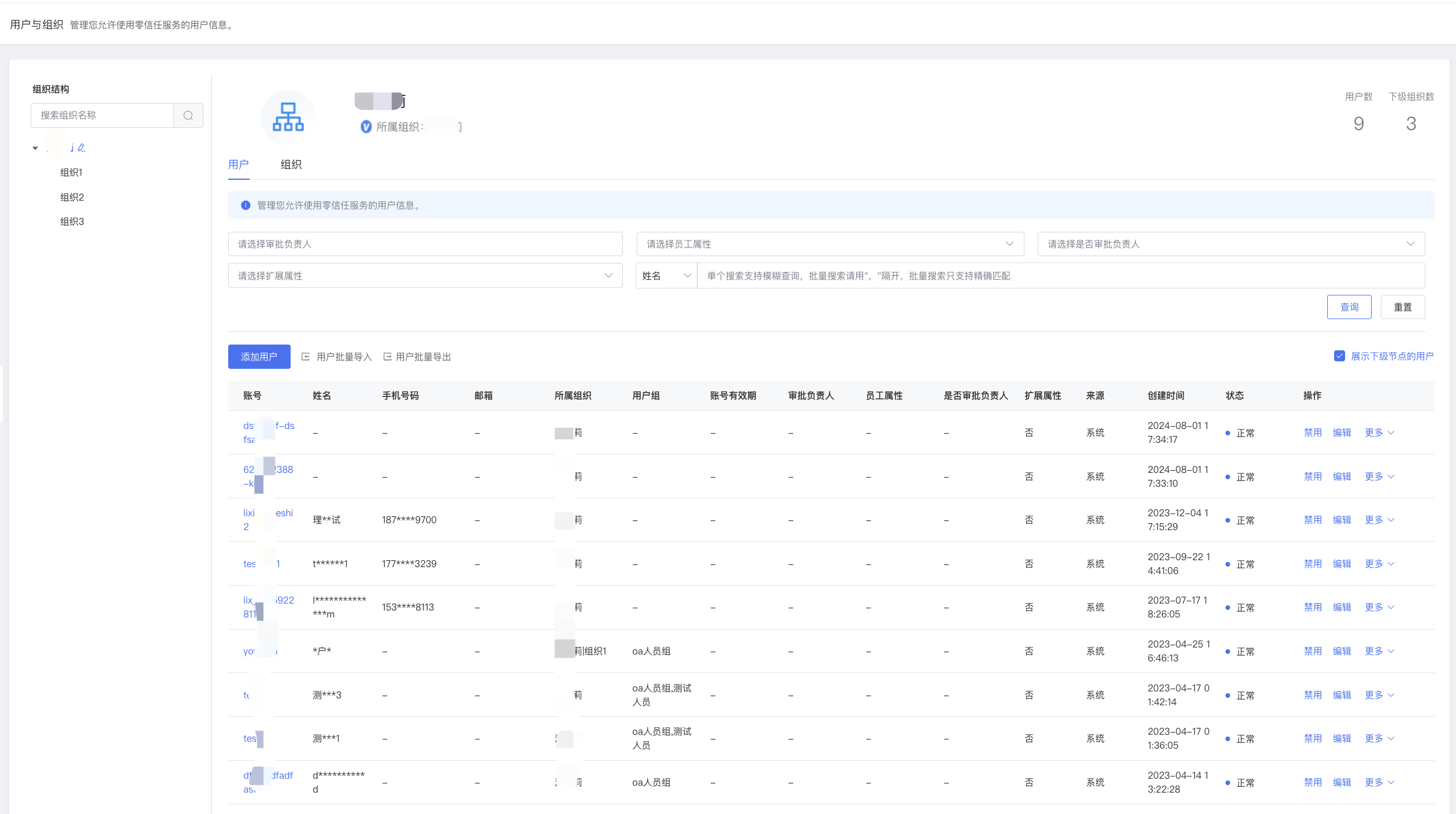1456x814 pixels.
Task: Click the 用户批量导入 import icon
Action: [x=306, y=357]
